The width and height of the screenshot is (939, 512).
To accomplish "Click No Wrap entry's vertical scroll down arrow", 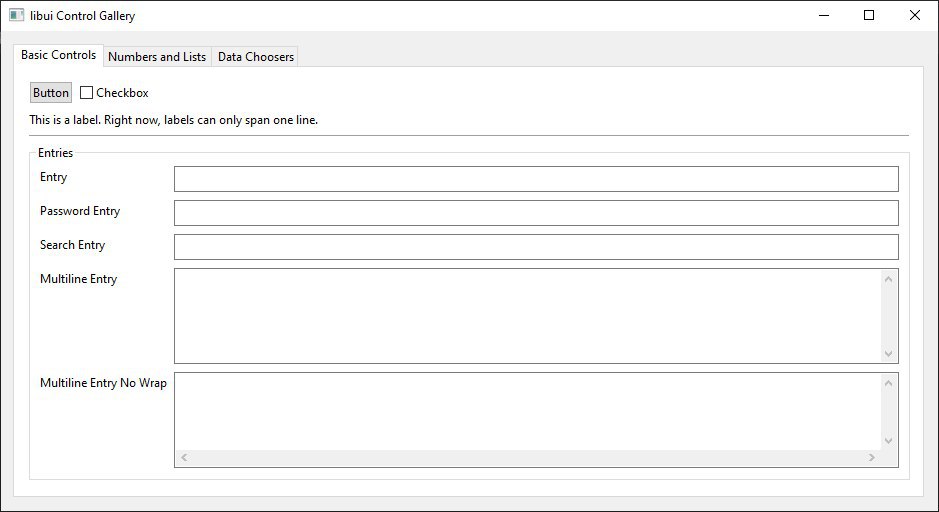I will coord(888,441).
